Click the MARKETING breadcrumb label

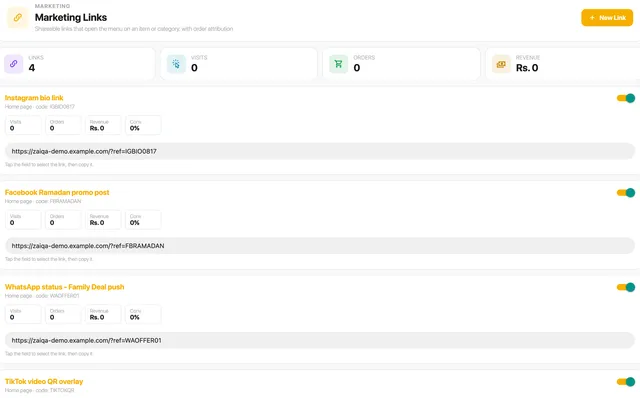tap(52, 6)
